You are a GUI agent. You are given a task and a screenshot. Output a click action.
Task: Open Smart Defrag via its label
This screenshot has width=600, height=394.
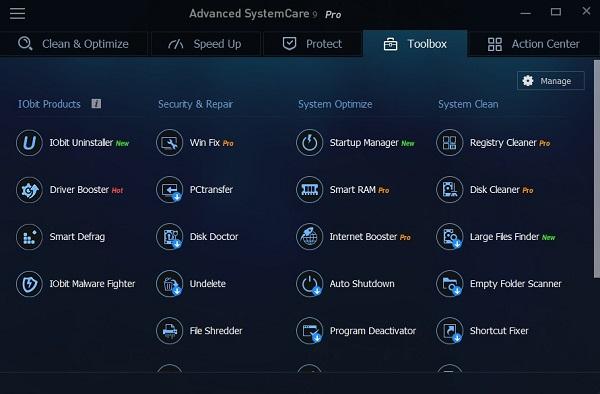coord(77,237)
